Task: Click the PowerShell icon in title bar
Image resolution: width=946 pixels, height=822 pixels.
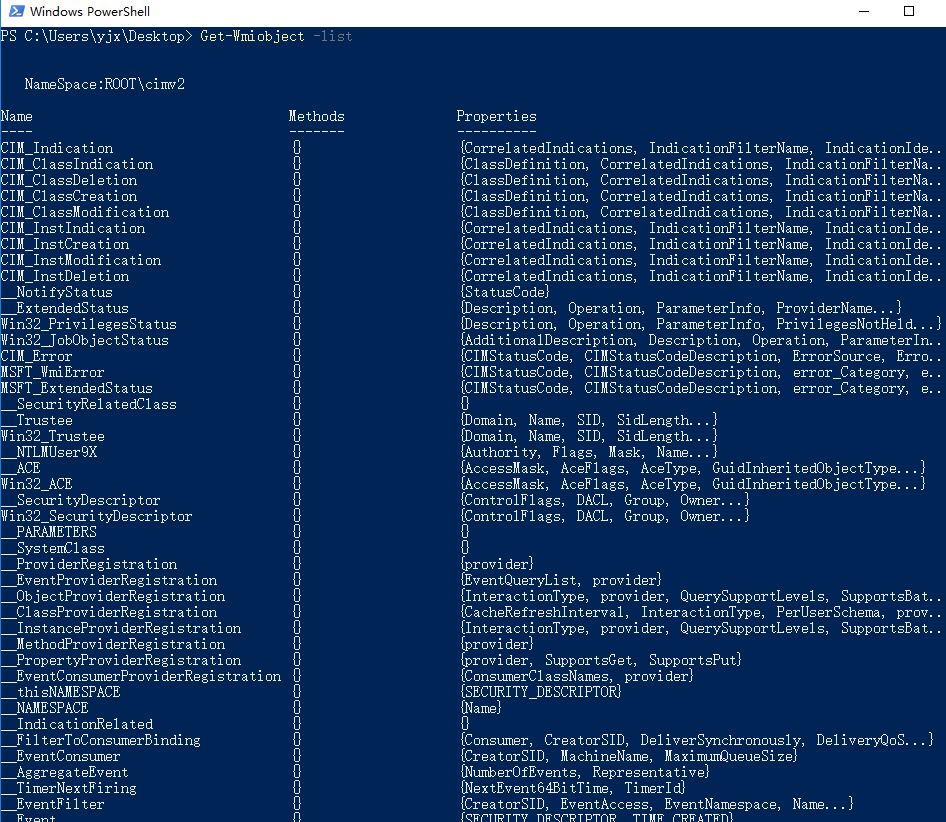Action: [x=16, y=11]
